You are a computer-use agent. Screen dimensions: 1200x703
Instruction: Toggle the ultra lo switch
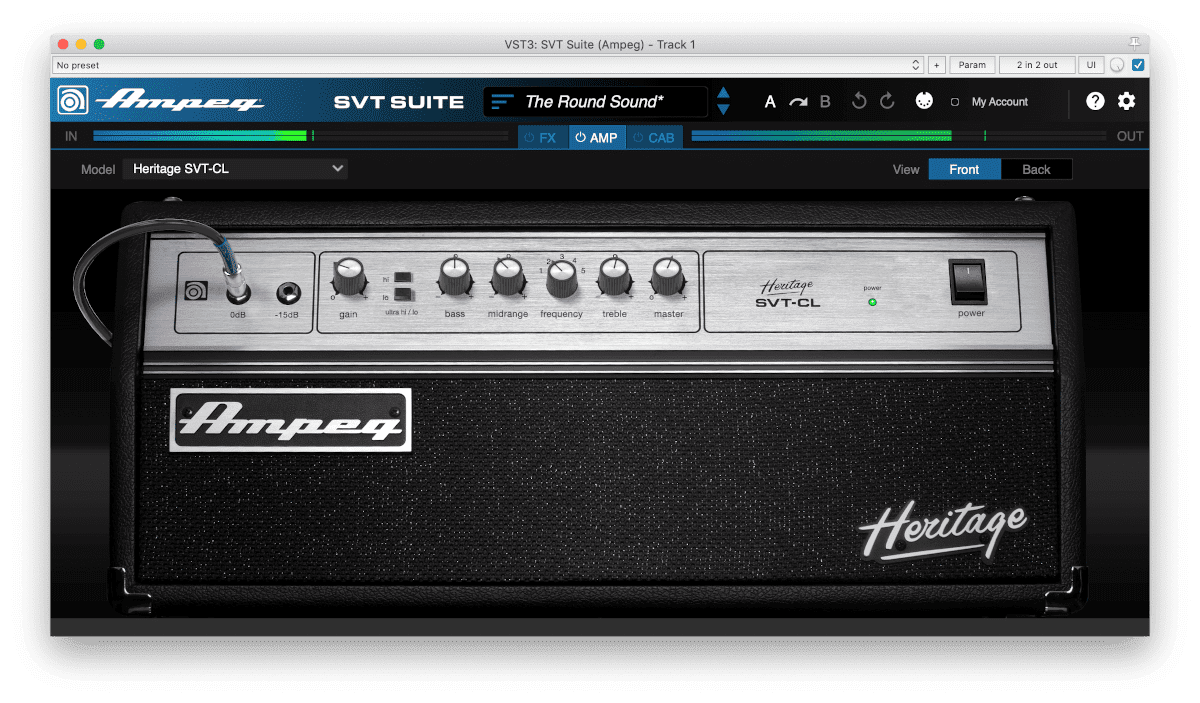tap(402, 295)
